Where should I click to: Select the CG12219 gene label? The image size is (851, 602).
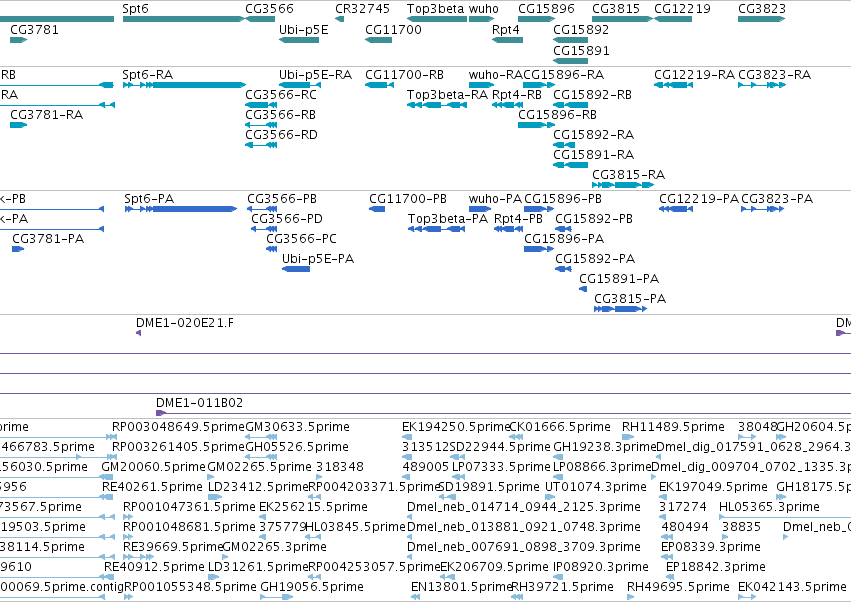click(682, 9)
